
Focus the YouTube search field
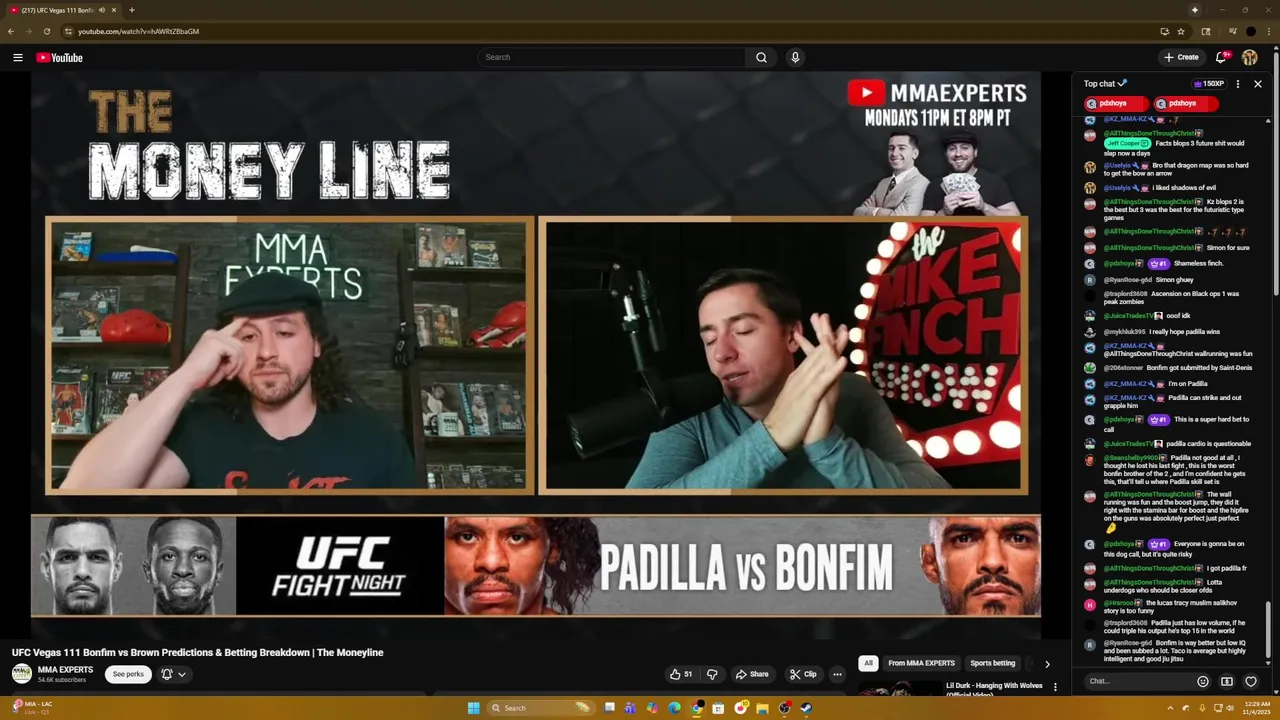[612, 58]
